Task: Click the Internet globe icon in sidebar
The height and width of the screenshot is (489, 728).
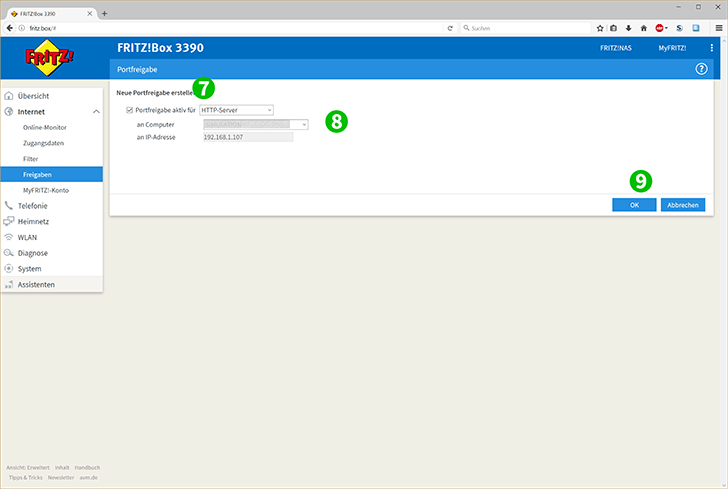Action: [x=8, y=111]
